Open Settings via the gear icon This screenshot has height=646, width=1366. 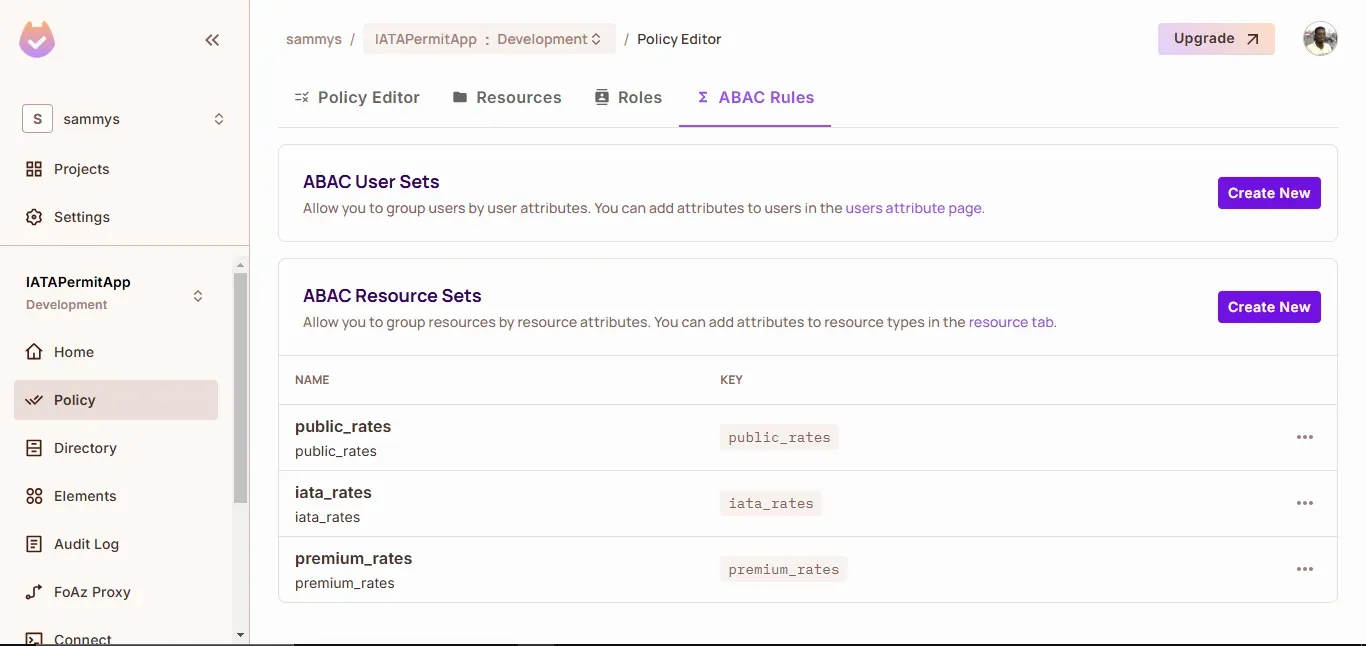point(34,217)
